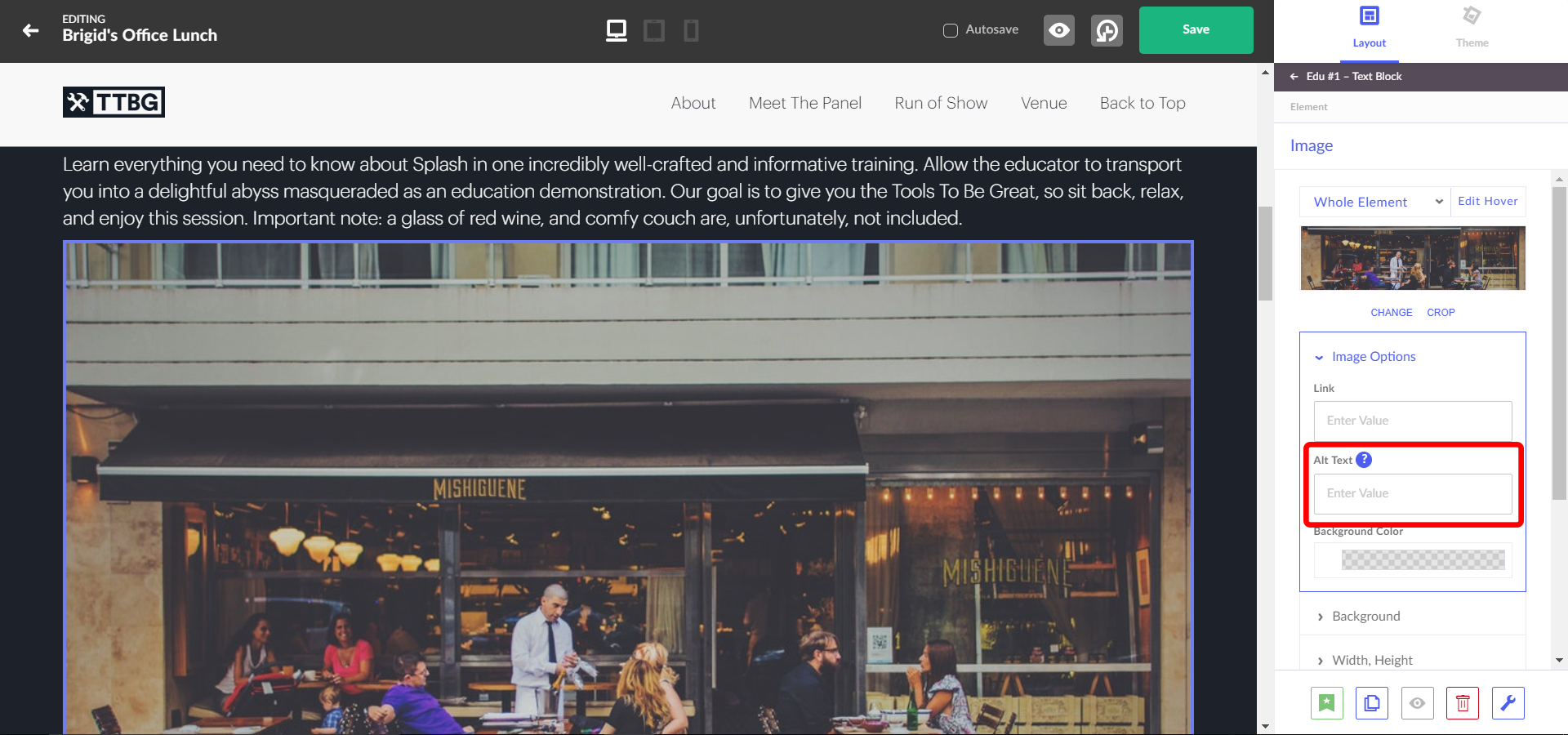Expand the Width, Height section
This screenshot has width=1568, height=735.
pos(1413,660)
